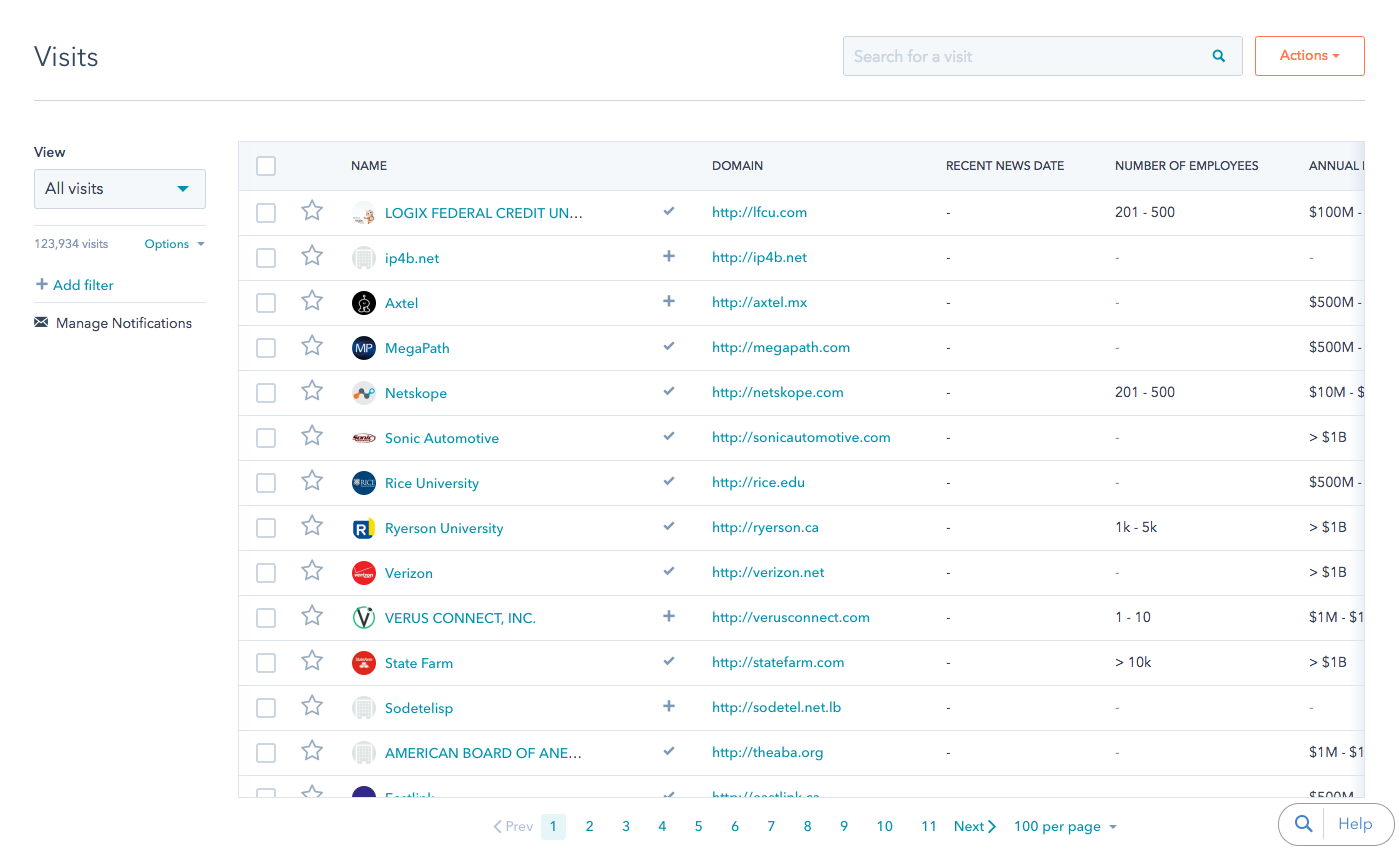Click the MegaPath MP logo
Screen dimensions: 1399x851
click(363, 347)
